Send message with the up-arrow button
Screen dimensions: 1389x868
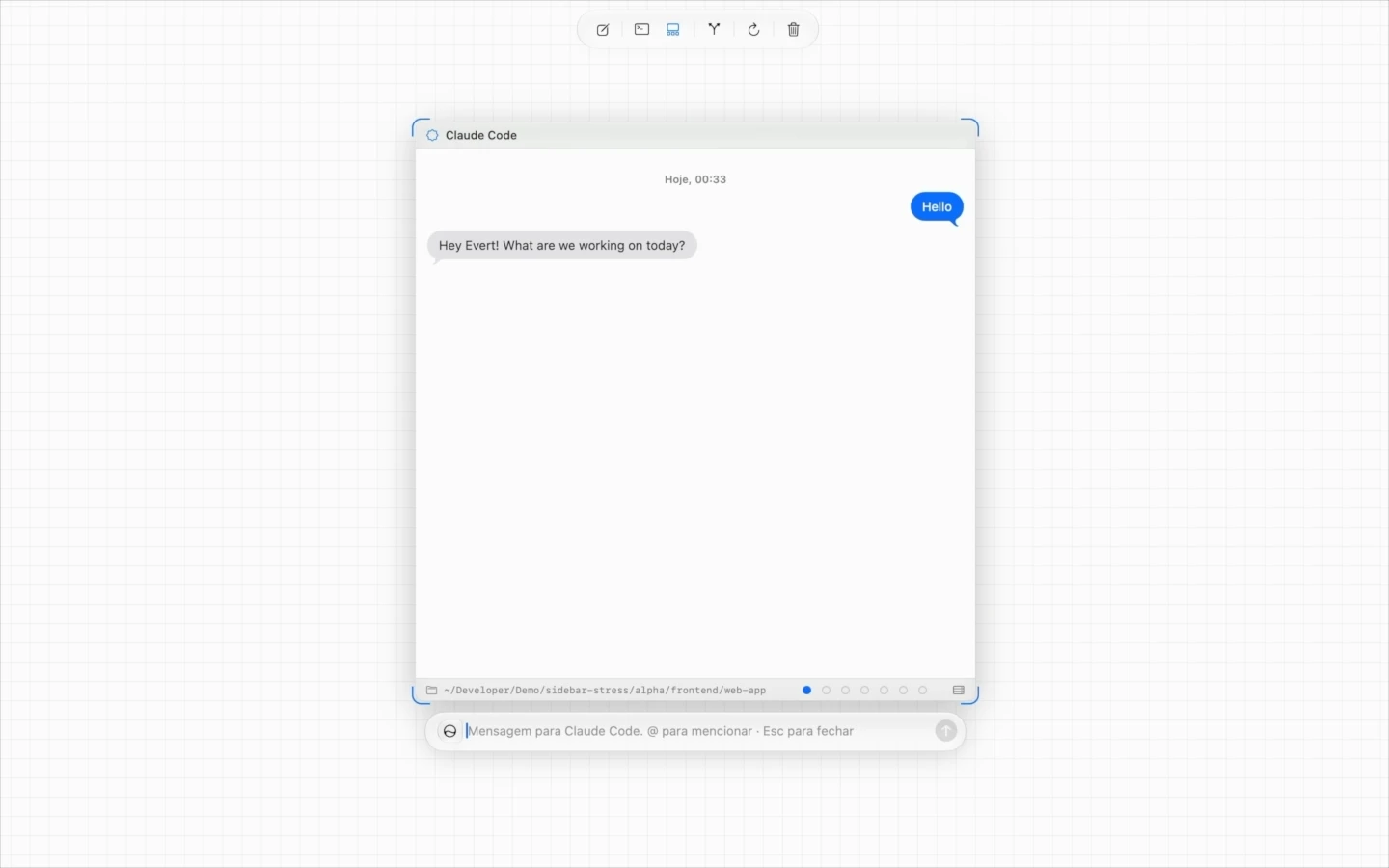pos(946,731)
